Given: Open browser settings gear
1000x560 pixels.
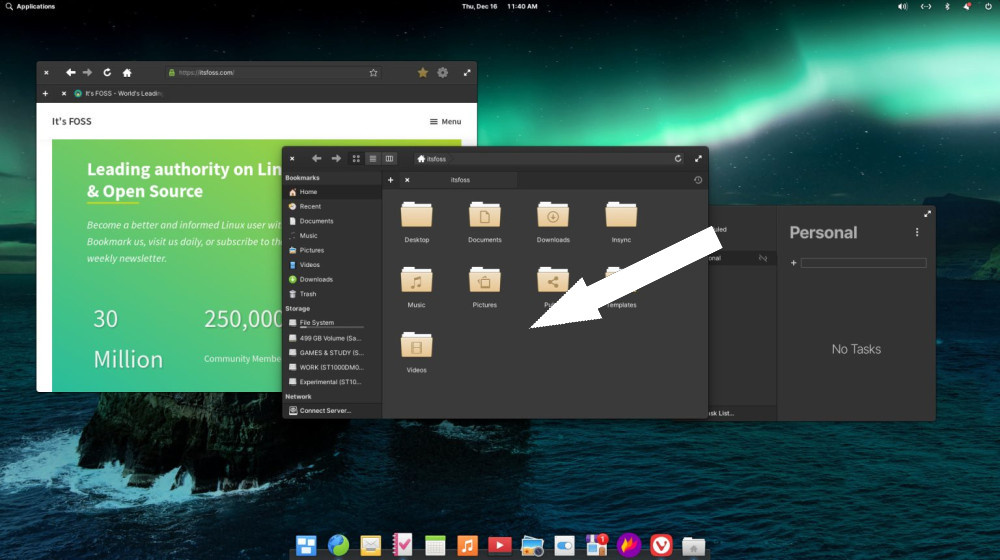Looking at the screenshot, I should pos(443,73).
